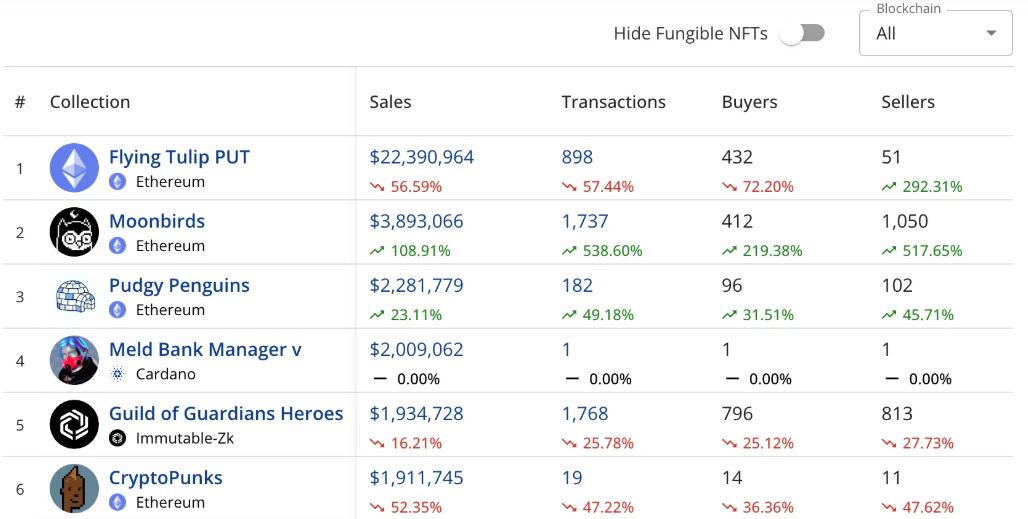Click the Guild of Guardians Heroes logo

pos(74,424)
